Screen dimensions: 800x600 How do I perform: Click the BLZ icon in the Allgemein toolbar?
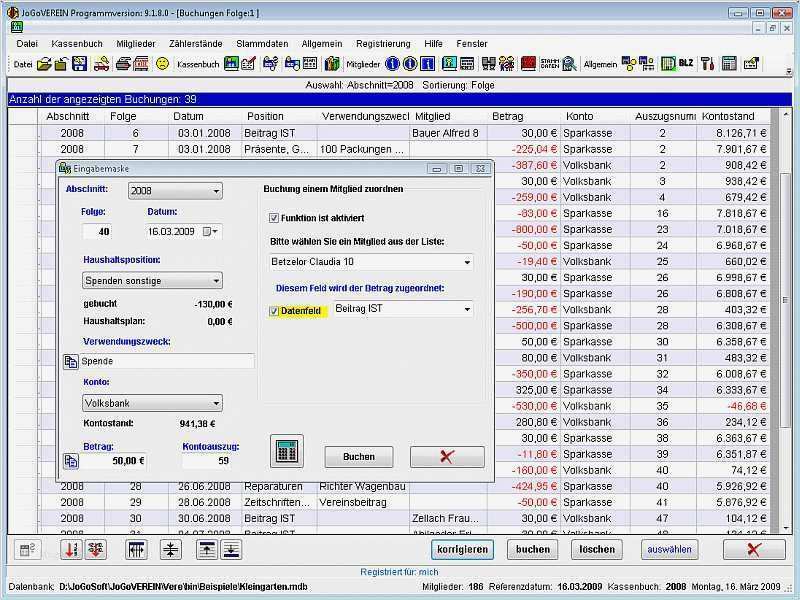[x=685, y=64]
